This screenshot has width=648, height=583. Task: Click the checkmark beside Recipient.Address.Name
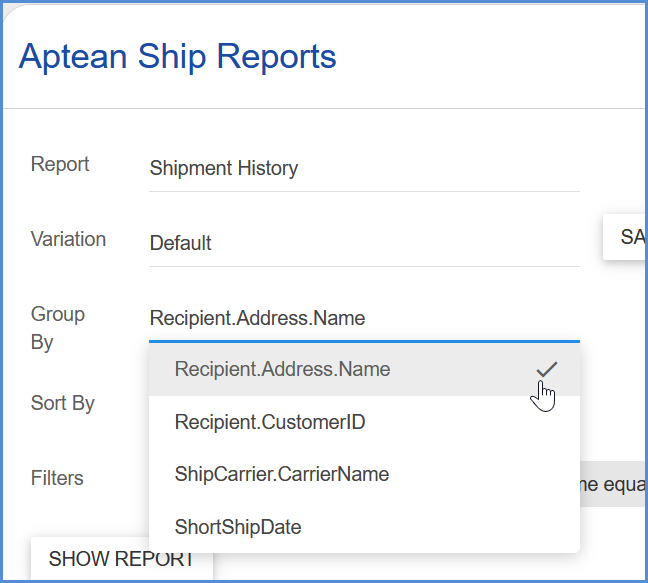click(x=547, y=369)
